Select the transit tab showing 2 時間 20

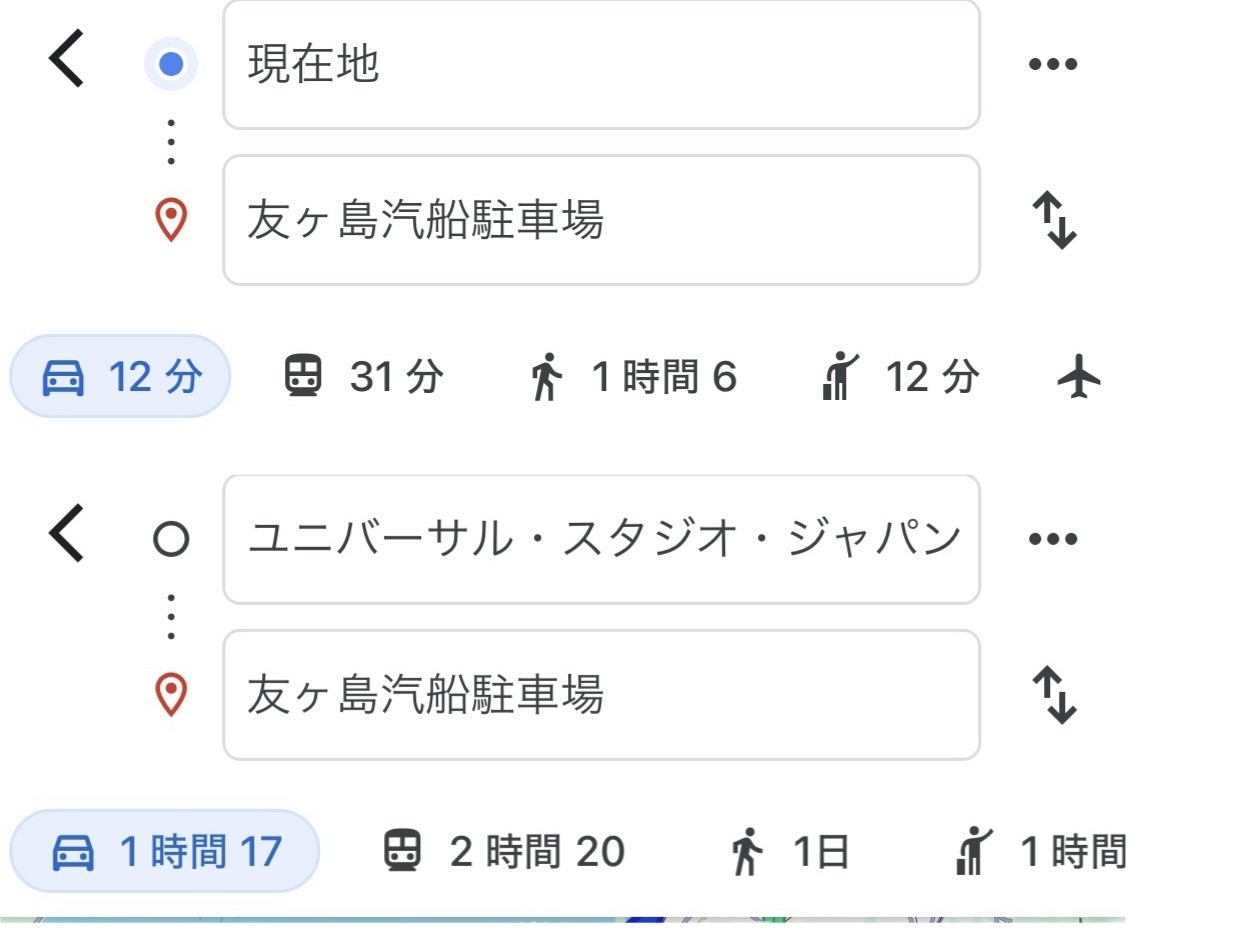[x=504, y=852]
